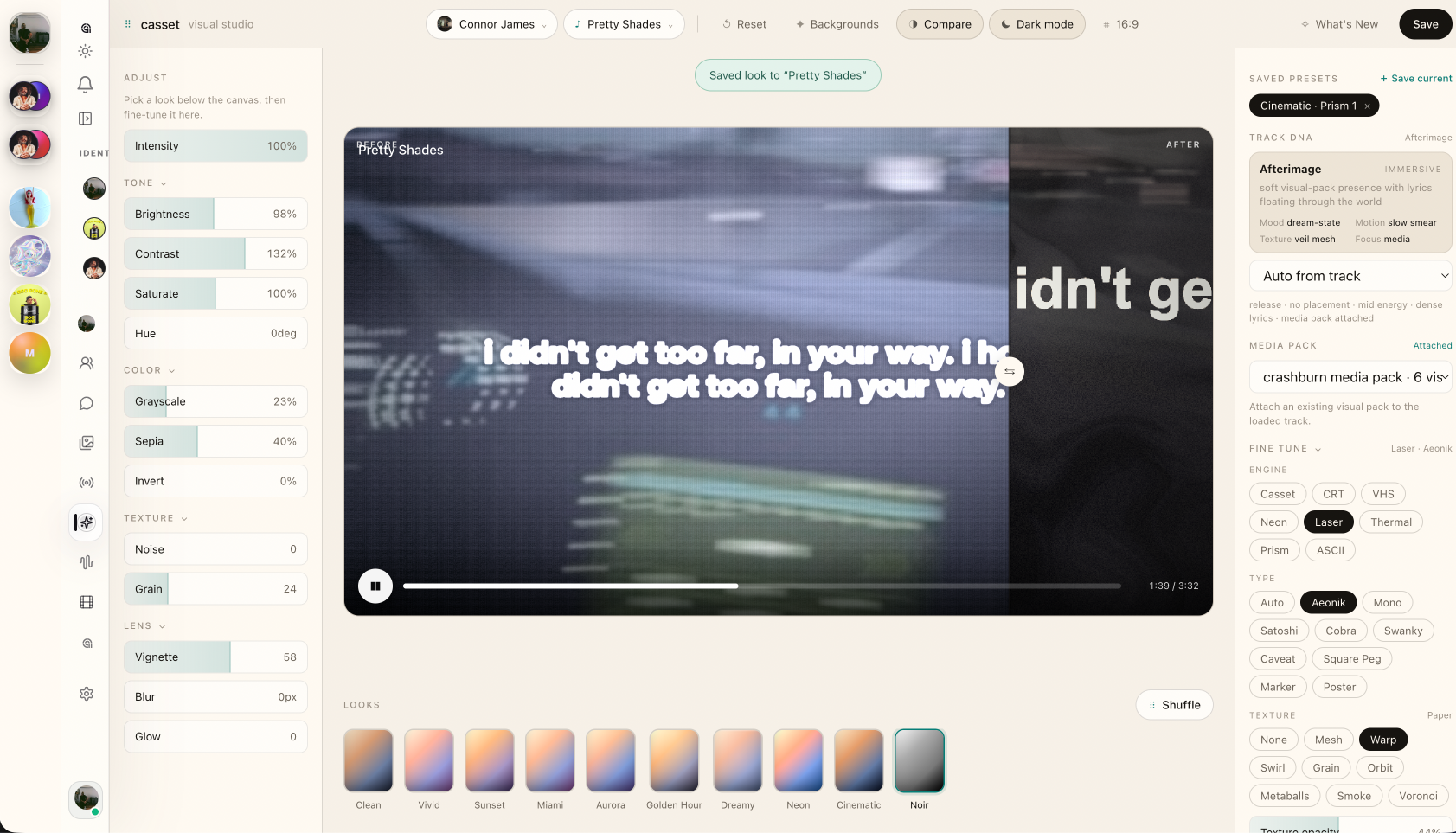Adjust the Contrast slider
This screenshot has height=833, width=1456.
click(215, 254)
